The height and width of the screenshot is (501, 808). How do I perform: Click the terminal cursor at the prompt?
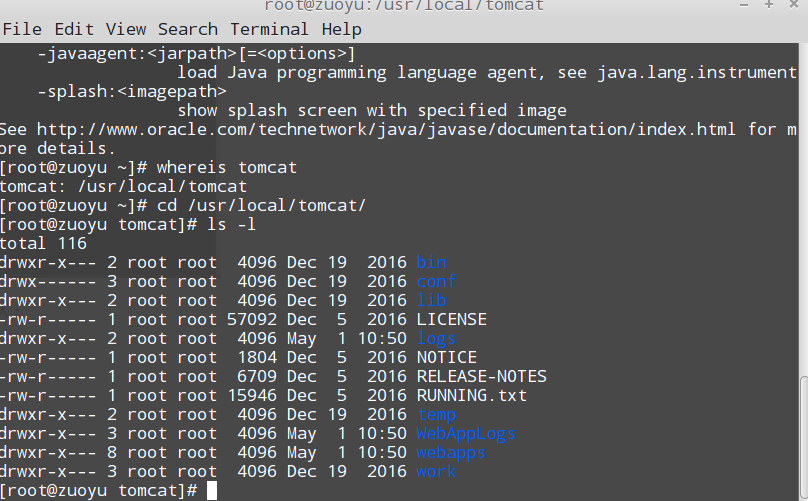(212, 490)
